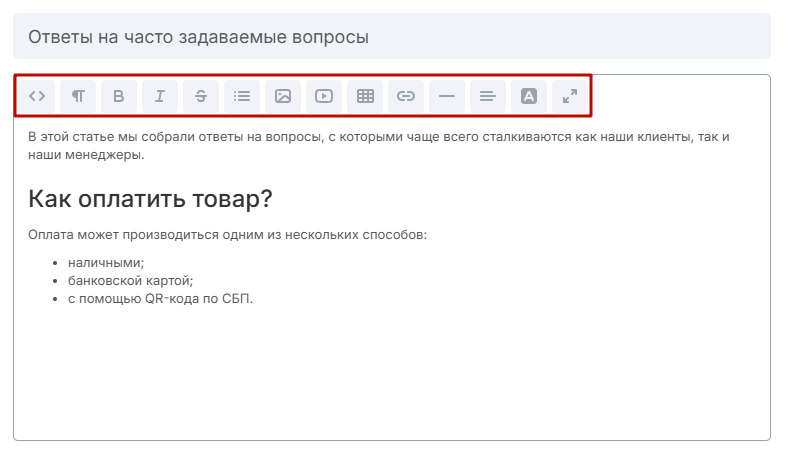Switch to HTML source code view

[37, 96]
